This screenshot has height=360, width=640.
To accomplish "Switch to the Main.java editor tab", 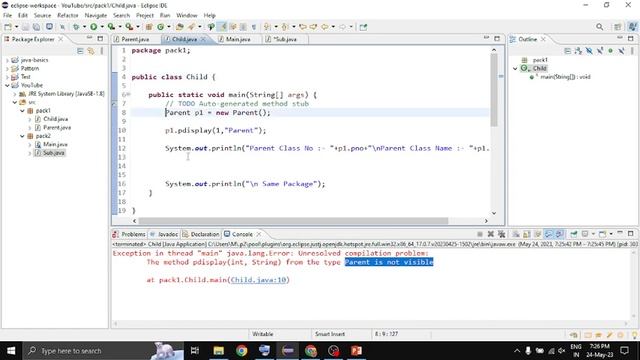I will pyautogui.click(x=238, y=39).
